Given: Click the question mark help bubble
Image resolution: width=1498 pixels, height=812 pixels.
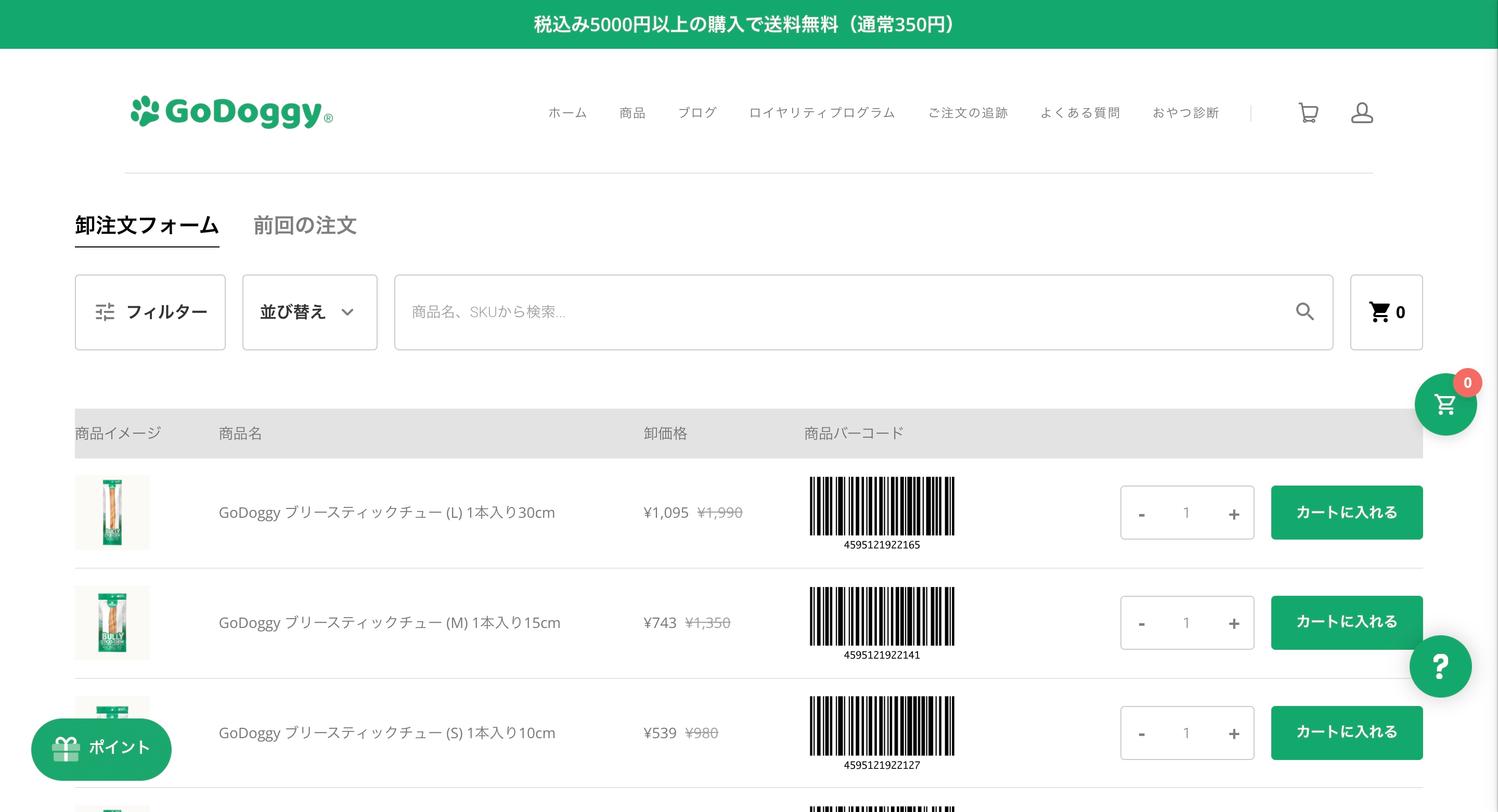Looking at the screenshot, I should point(1440,666).
